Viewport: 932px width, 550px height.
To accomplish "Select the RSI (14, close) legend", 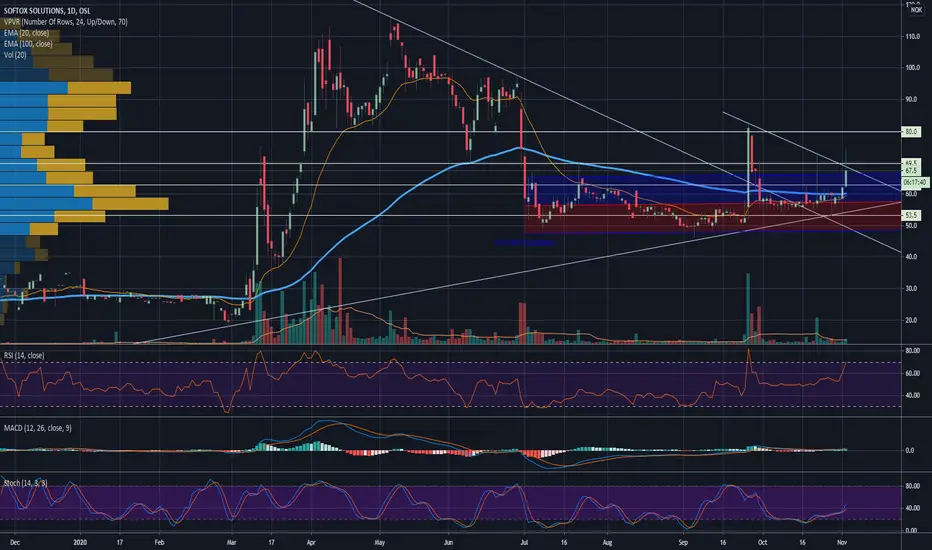I will tap(24, 356).
